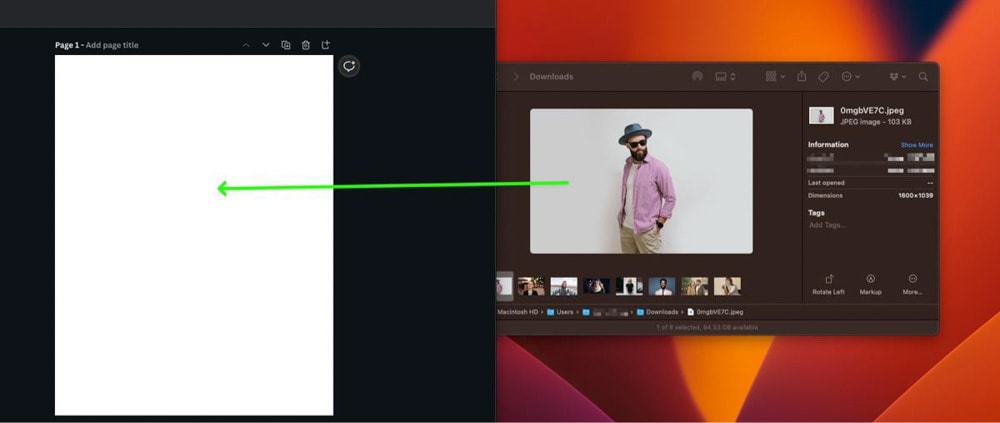The height and width of the screenshot is (423, 1000).
Task: Go forward in Finder with the chevron
Action: (516, 77)
